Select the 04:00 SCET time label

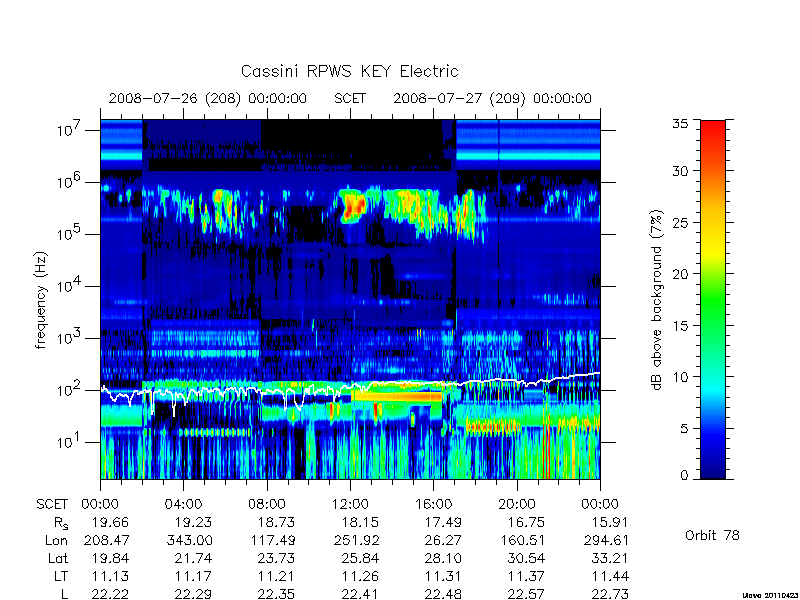pos(183,505)
